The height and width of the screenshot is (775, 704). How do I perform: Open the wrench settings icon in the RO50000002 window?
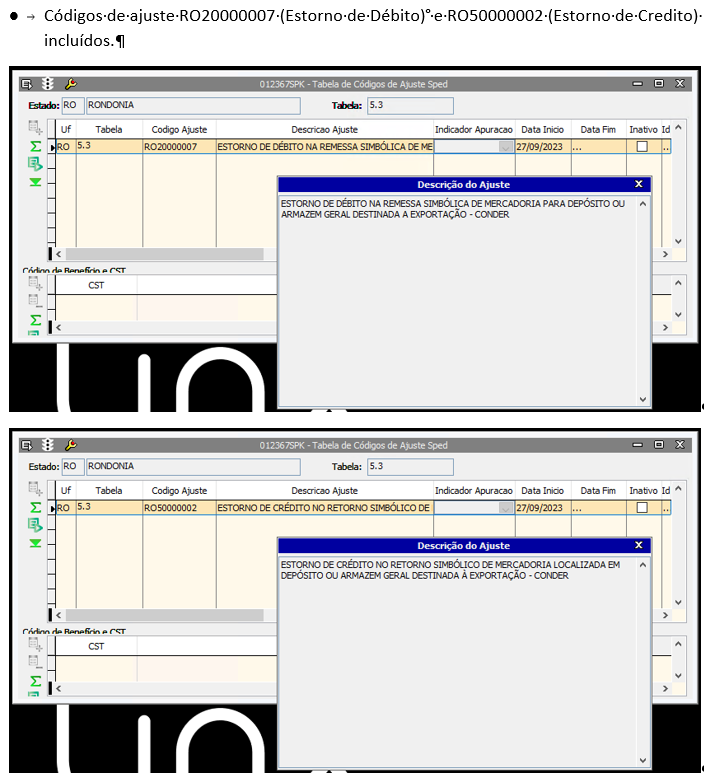(x=71, y=445)
